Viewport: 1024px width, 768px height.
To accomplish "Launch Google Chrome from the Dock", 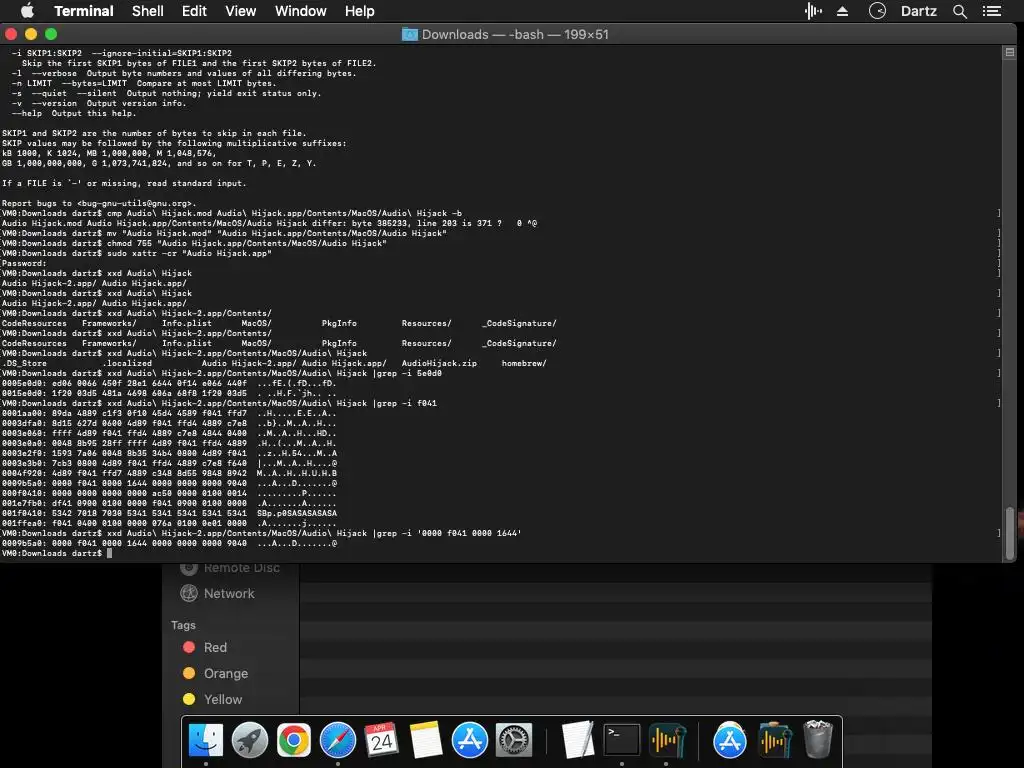I will (x=293, y=740).
